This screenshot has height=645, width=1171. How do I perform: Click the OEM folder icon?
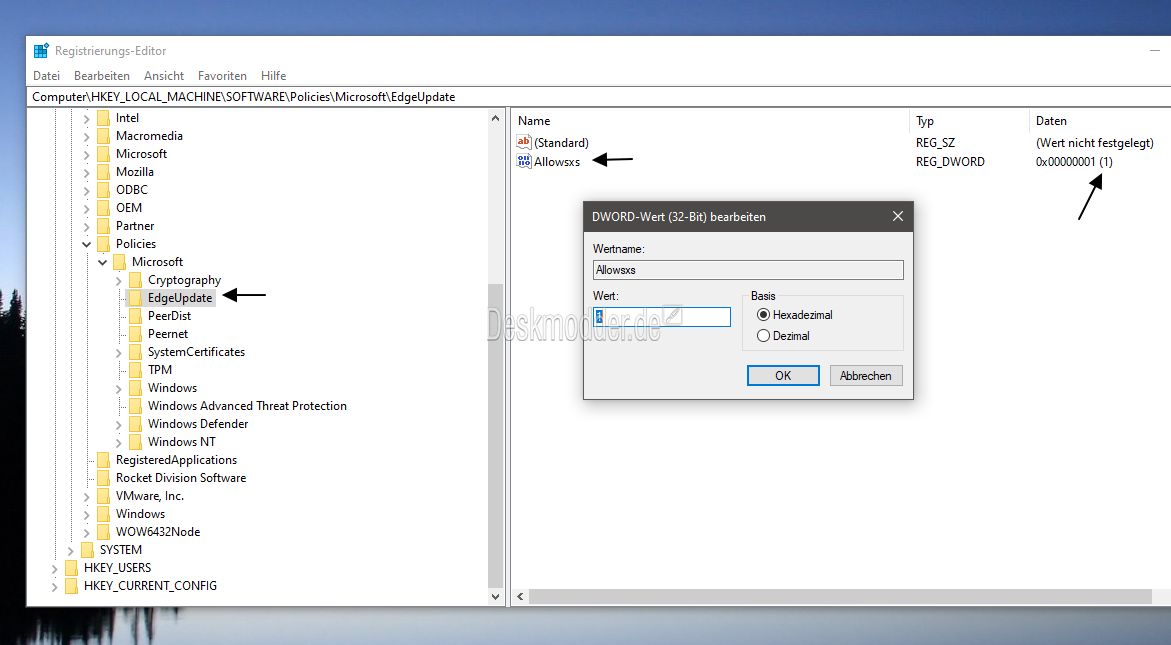click(103, 208)
